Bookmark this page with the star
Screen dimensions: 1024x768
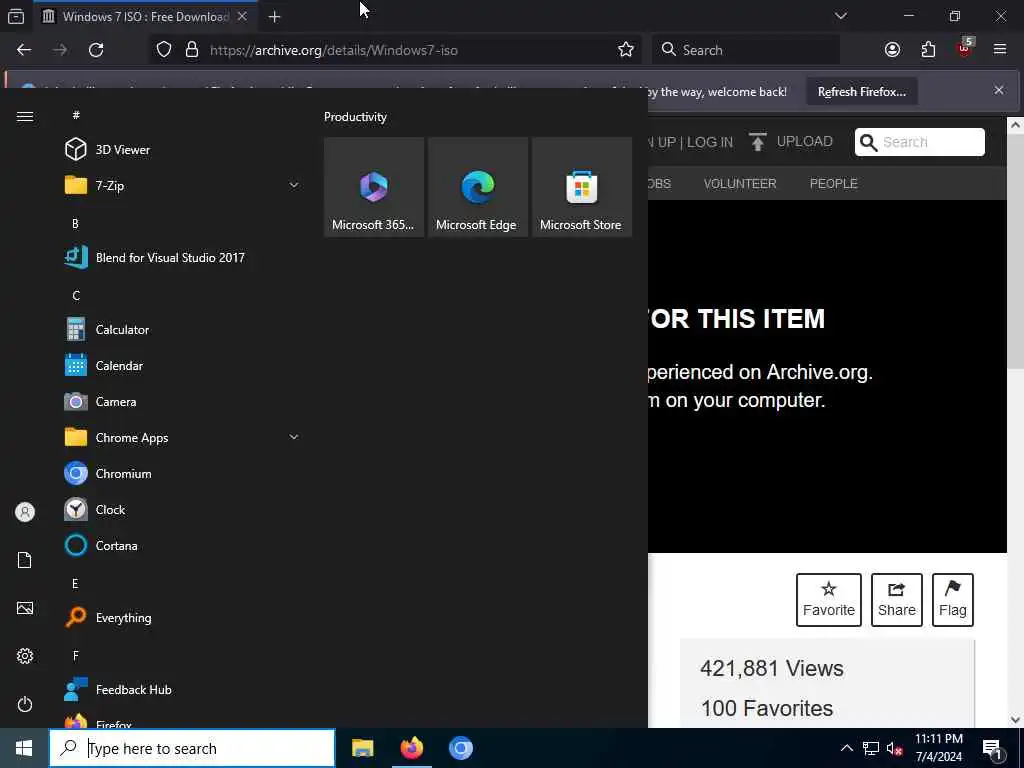pos(626,50)
